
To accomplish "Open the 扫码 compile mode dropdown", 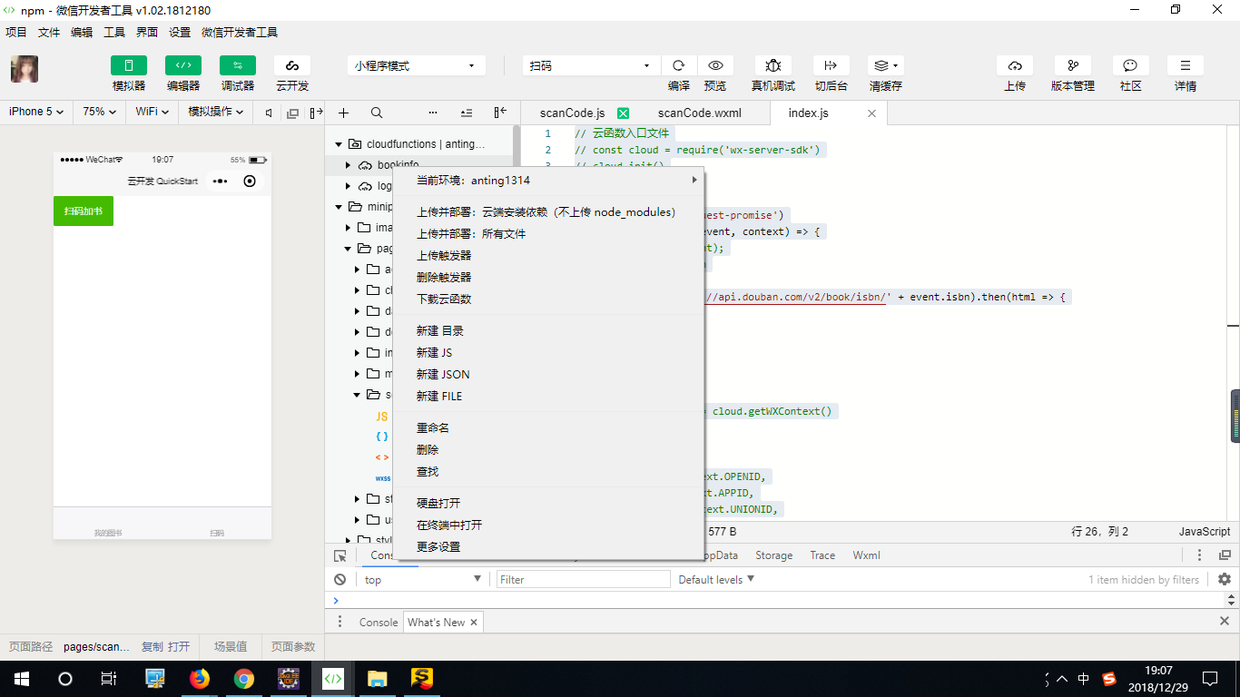I will [x=591, y=66].
